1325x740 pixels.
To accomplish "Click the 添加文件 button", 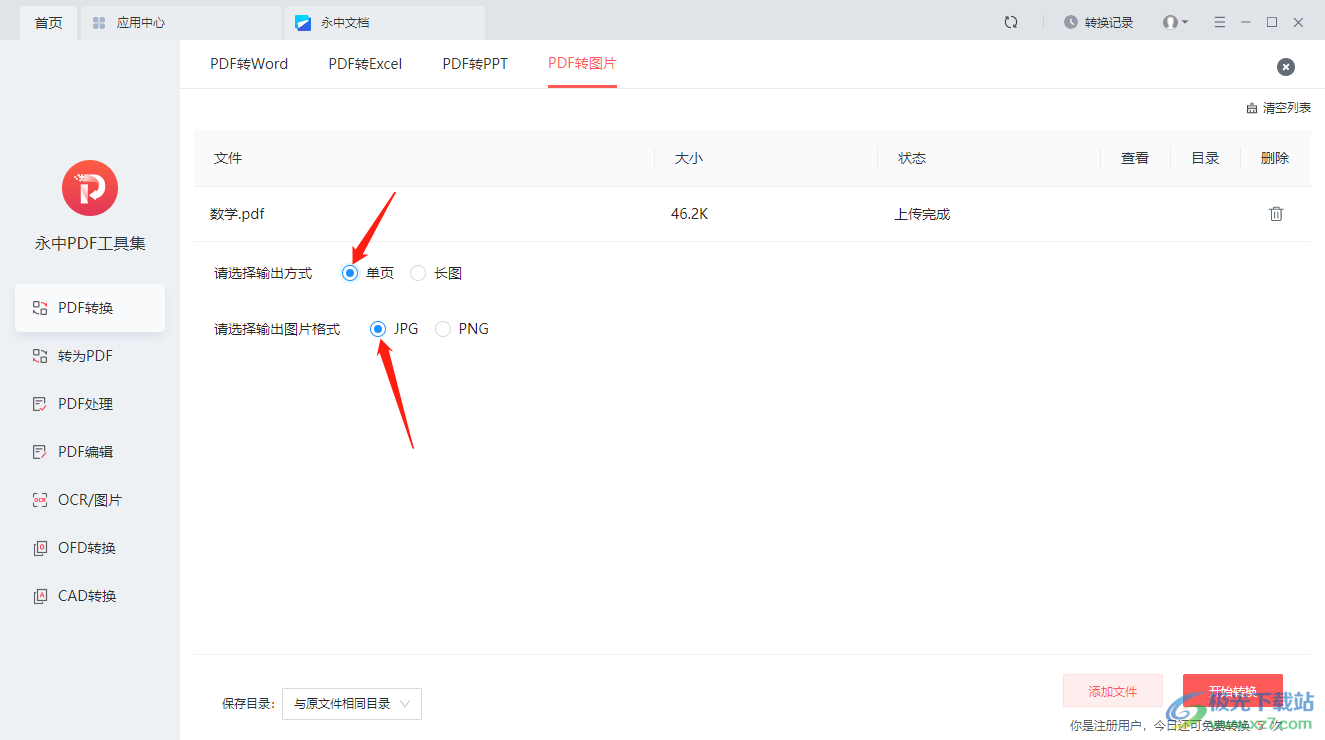I will click(1113, 691).
